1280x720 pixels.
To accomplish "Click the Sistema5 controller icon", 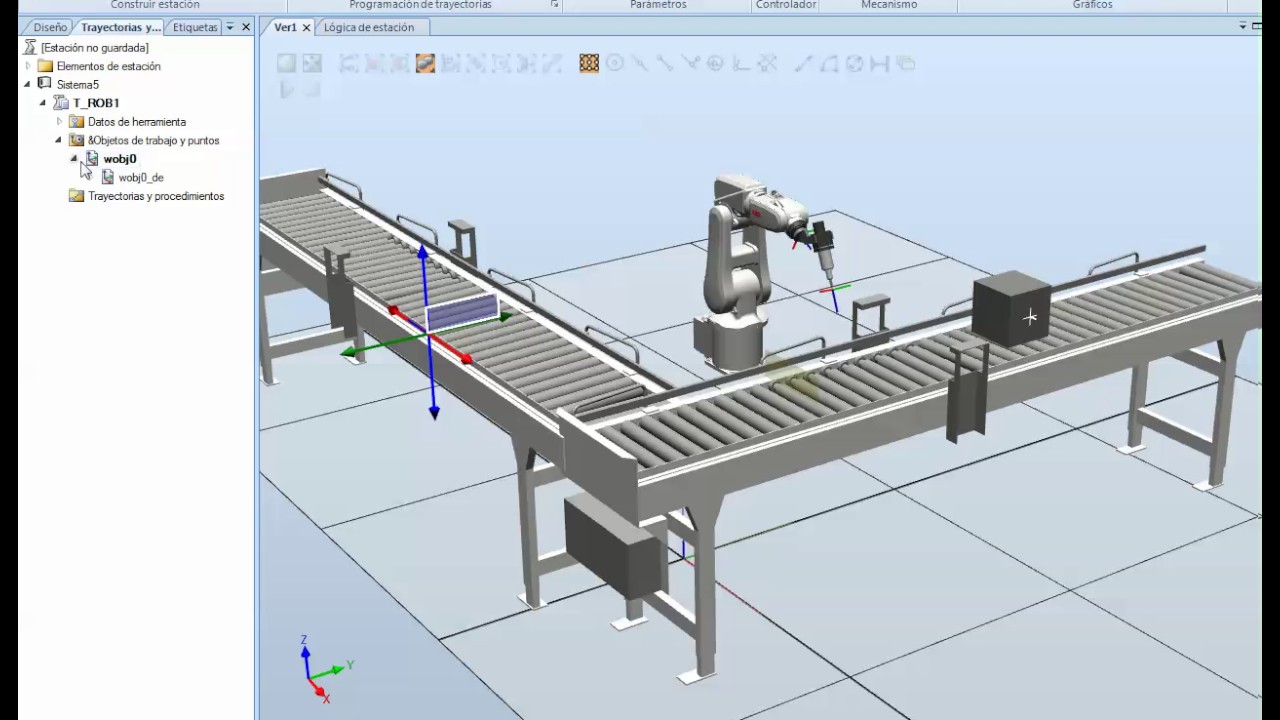I will coord(45,84).
